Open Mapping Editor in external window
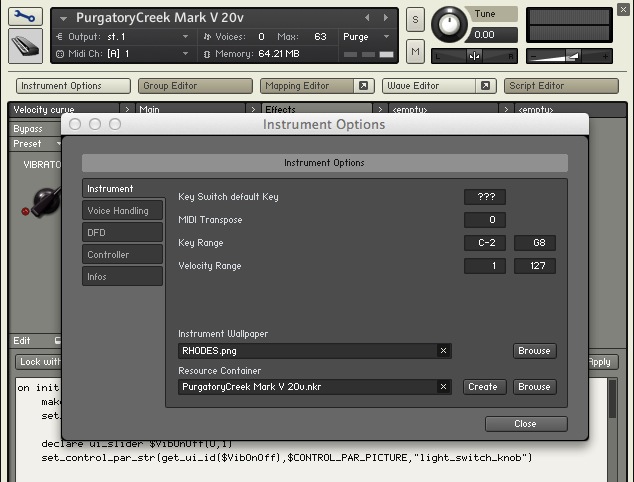Image resolution: width=634 pixels, height=482 pixels. point(363,86)
